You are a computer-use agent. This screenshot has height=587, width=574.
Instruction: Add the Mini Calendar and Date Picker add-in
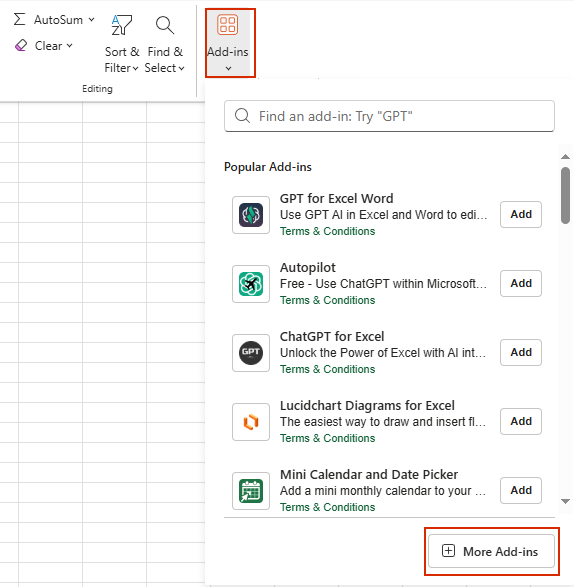click(x=521, y=490)
